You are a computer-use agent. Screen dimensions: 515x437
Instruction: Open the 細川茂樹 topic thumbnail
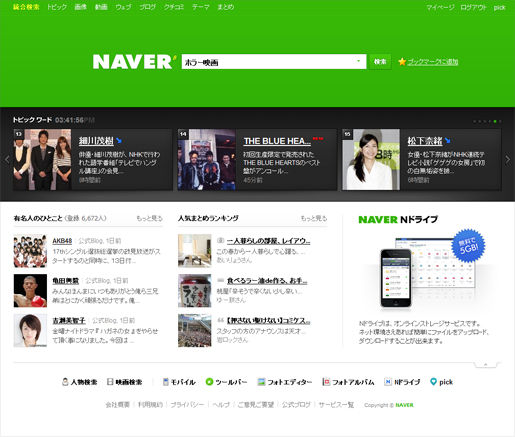(x=42, y=160)
